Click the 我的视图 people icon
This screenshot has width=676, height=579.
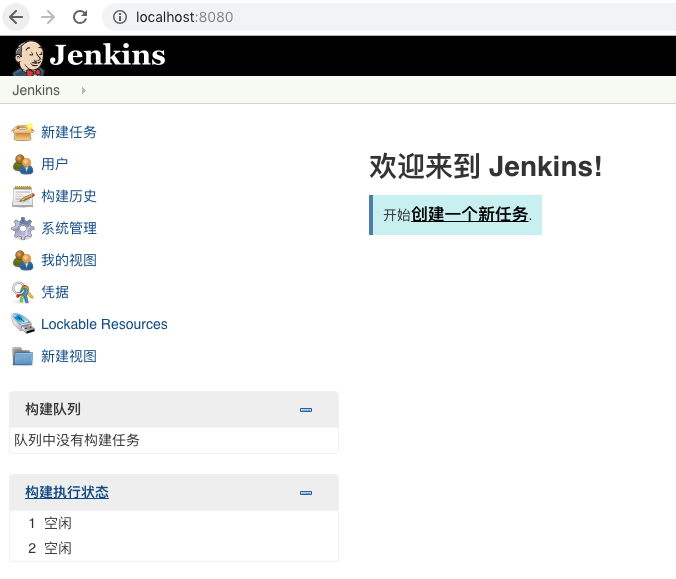[x=22, y=260]
